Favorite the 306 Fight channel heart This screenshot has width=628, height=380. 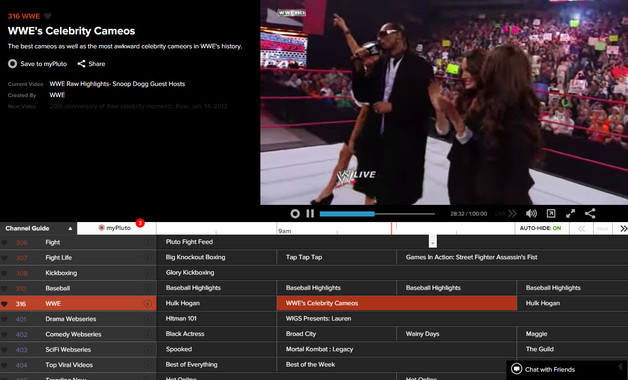[4, 243]
